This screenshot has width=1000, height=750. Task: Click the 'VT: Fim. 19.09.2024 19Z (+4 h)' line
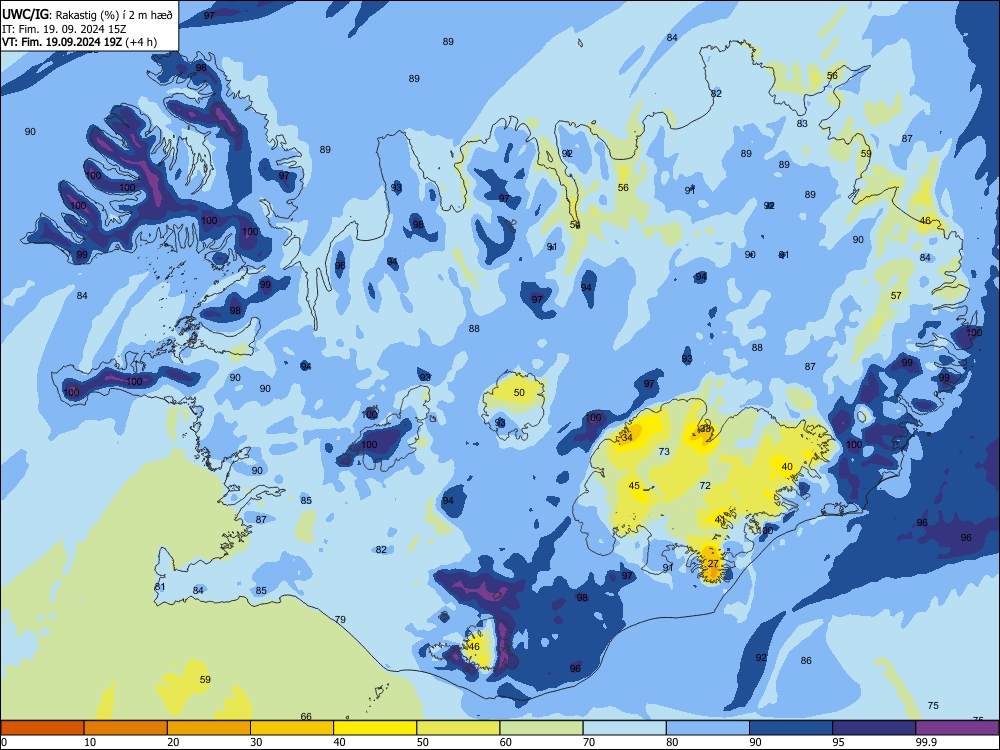(x=79, y=42)
